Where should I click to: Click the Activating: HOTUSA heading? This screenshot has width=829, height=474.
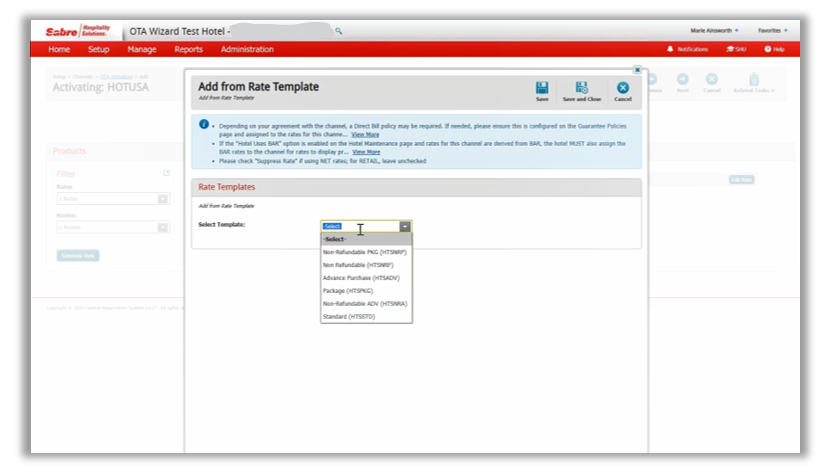pos(100,87)
